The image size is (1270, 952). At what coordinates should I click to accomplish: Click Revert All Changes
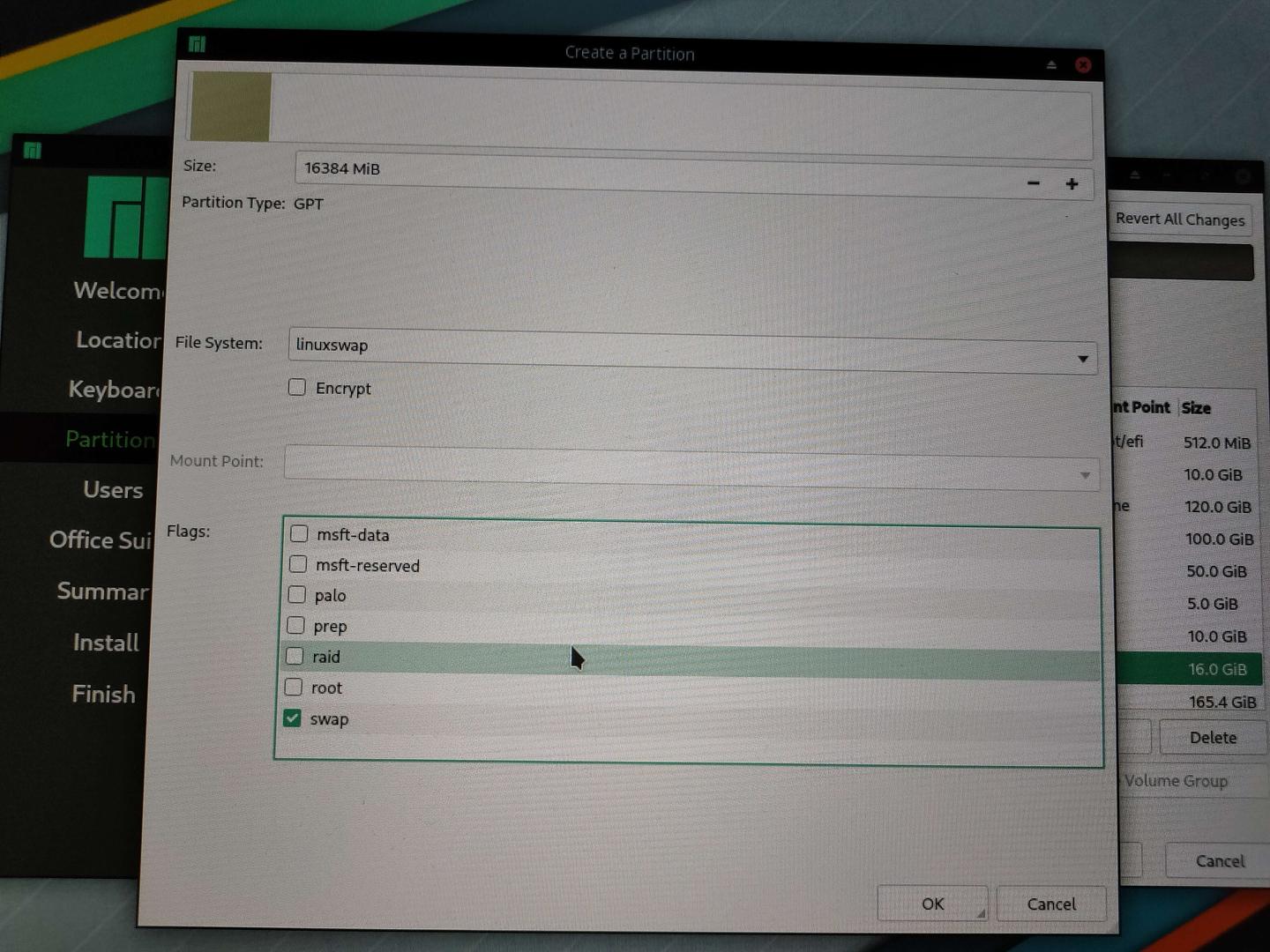(x=1180, y=219)
